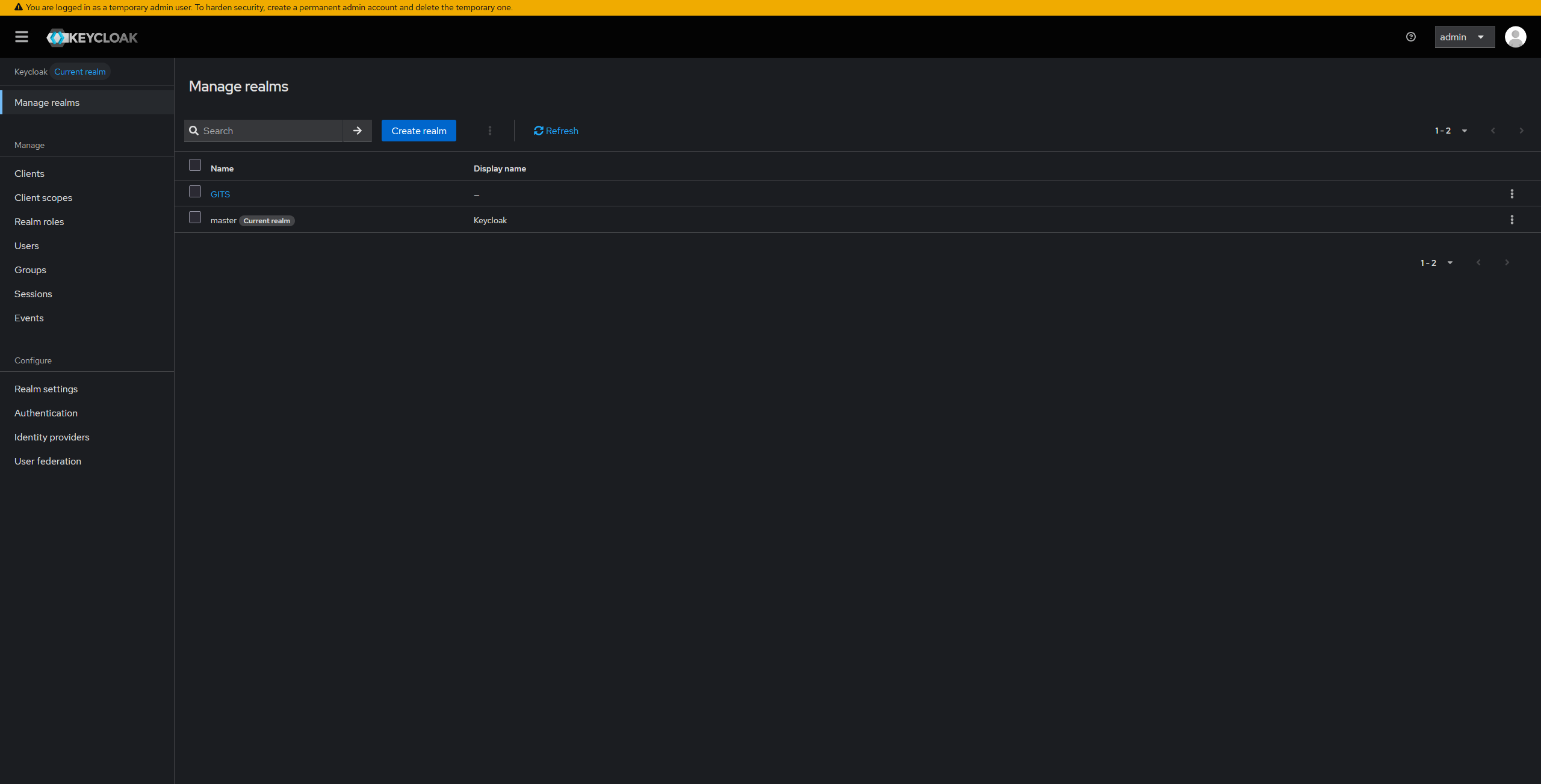Click the Keycloak logo

point(92,37)
